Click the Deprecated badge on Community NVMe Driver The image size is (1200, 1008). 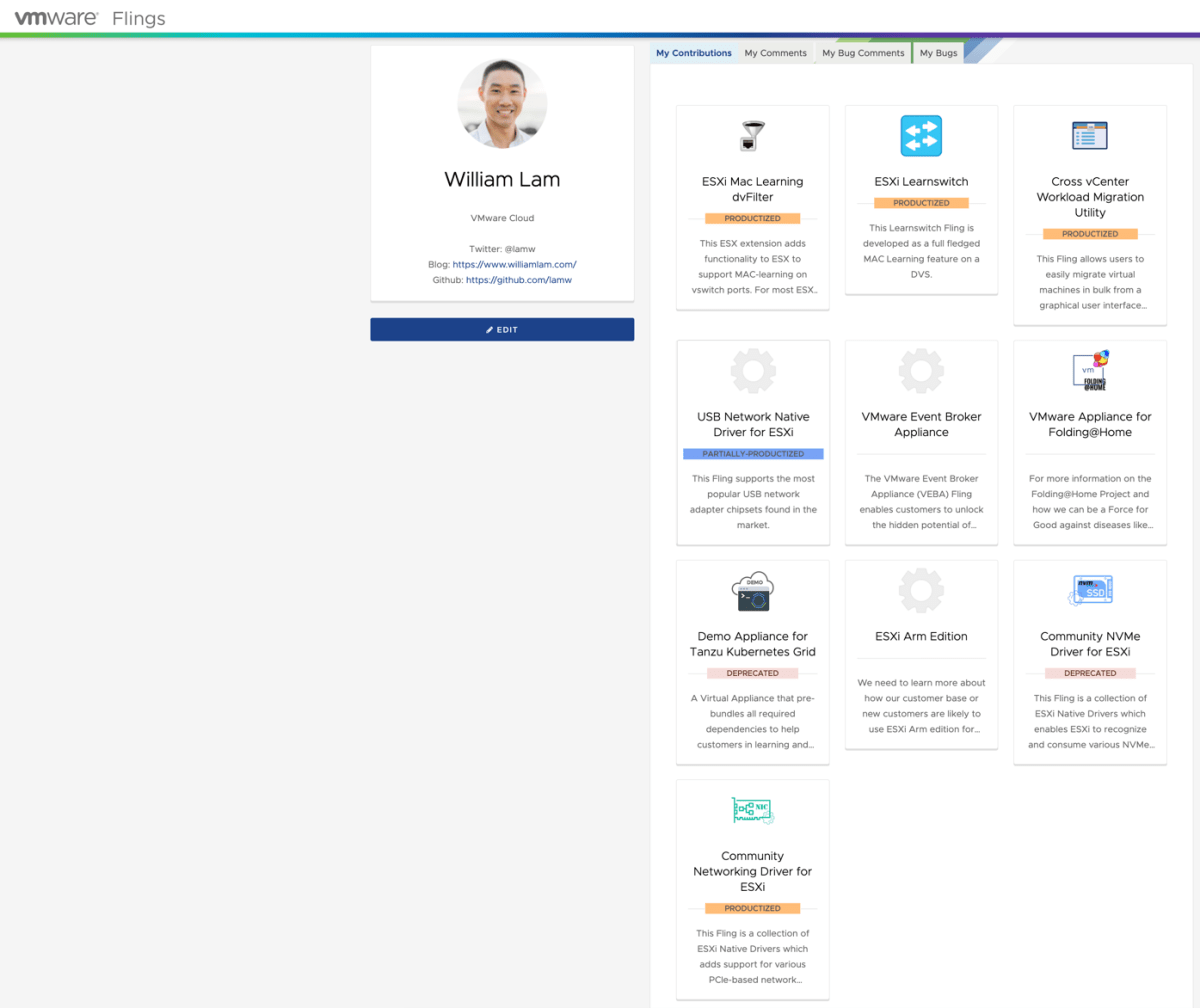(x=1090, y=673)
